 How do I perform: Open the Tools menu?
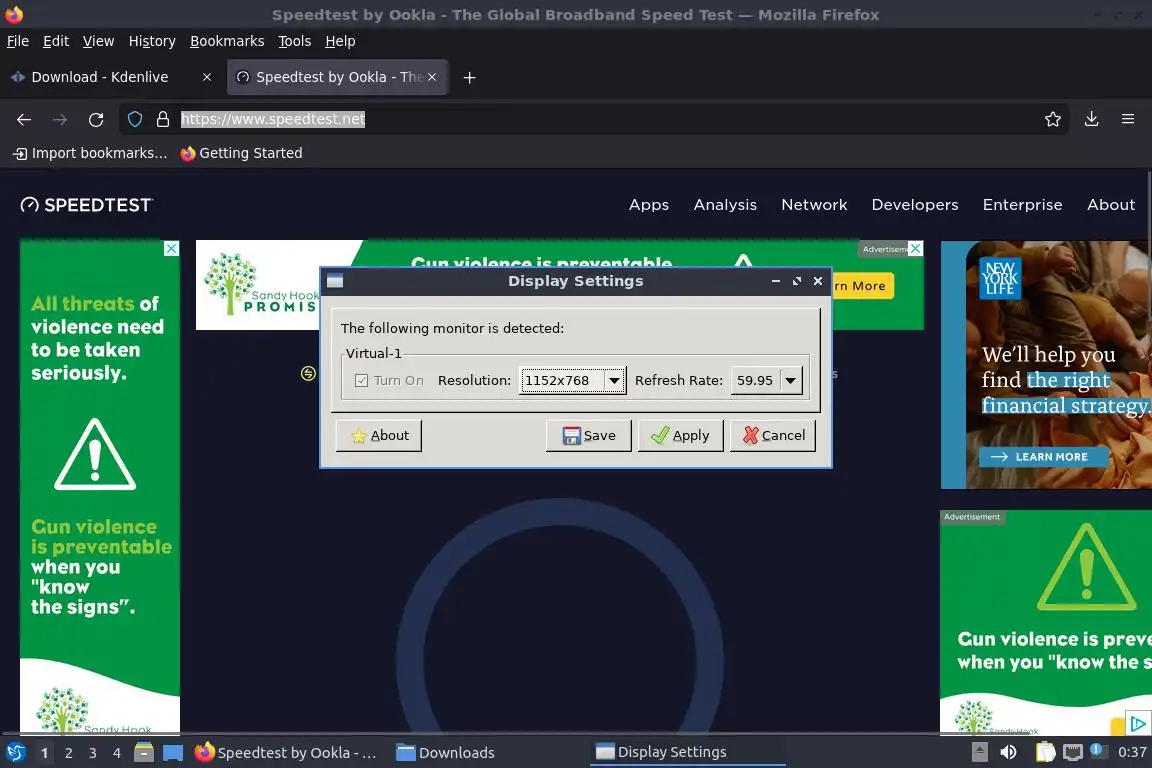coord(295,41)
